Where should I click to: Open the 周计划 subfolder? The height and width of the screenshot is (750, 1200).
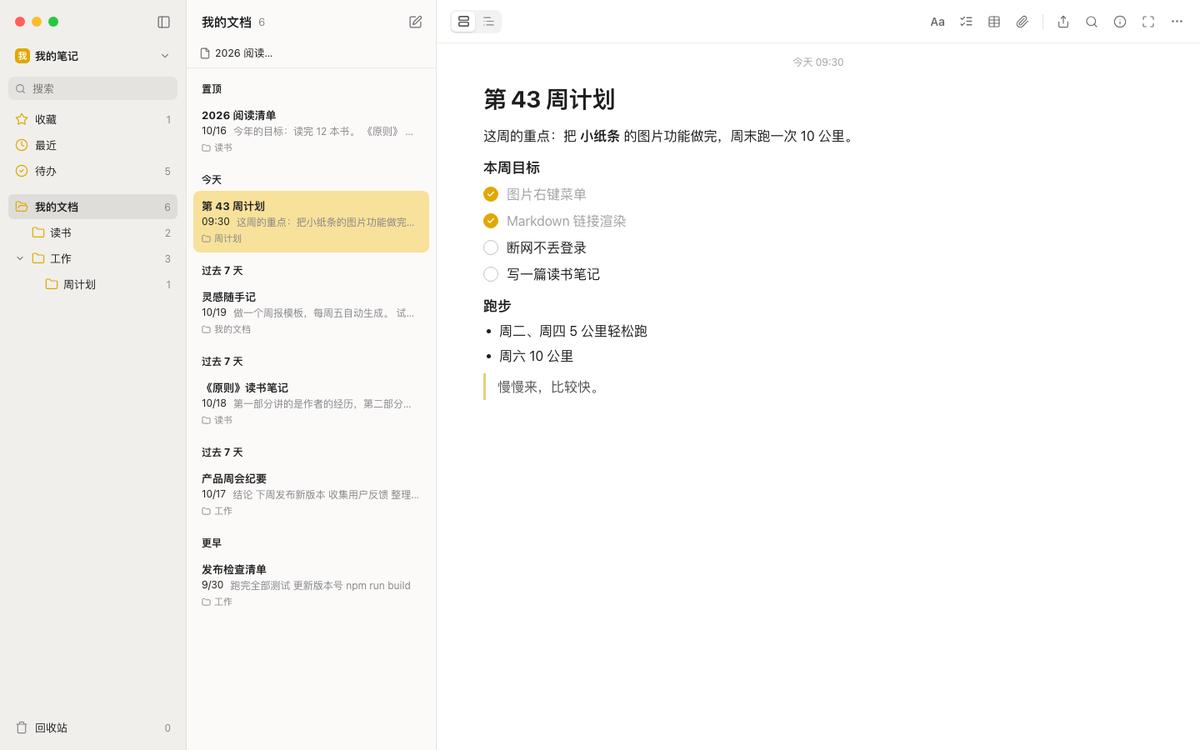tap(93, 285)
